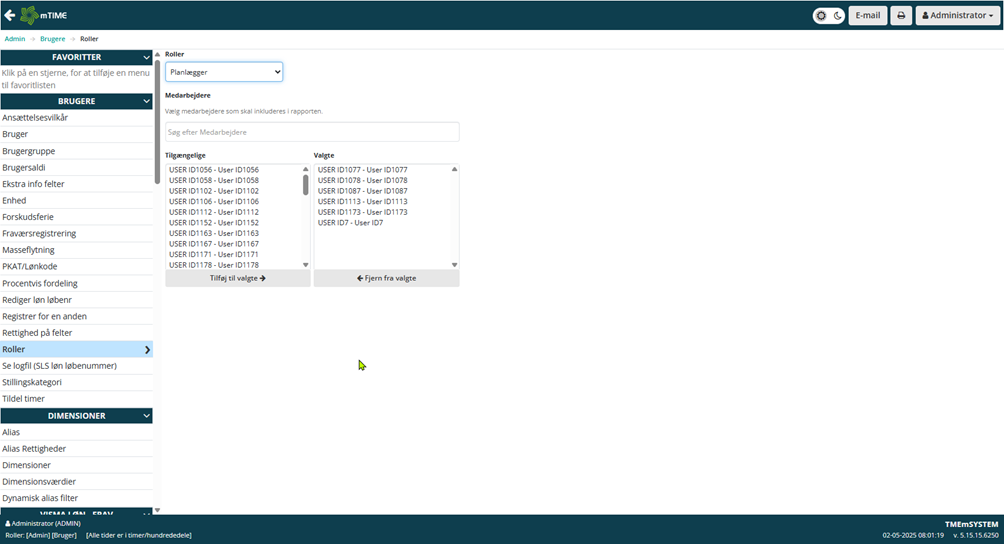
Task: Click the Brugere breadcrumb link
Action: pyautogui.click(x=52, y=39)
